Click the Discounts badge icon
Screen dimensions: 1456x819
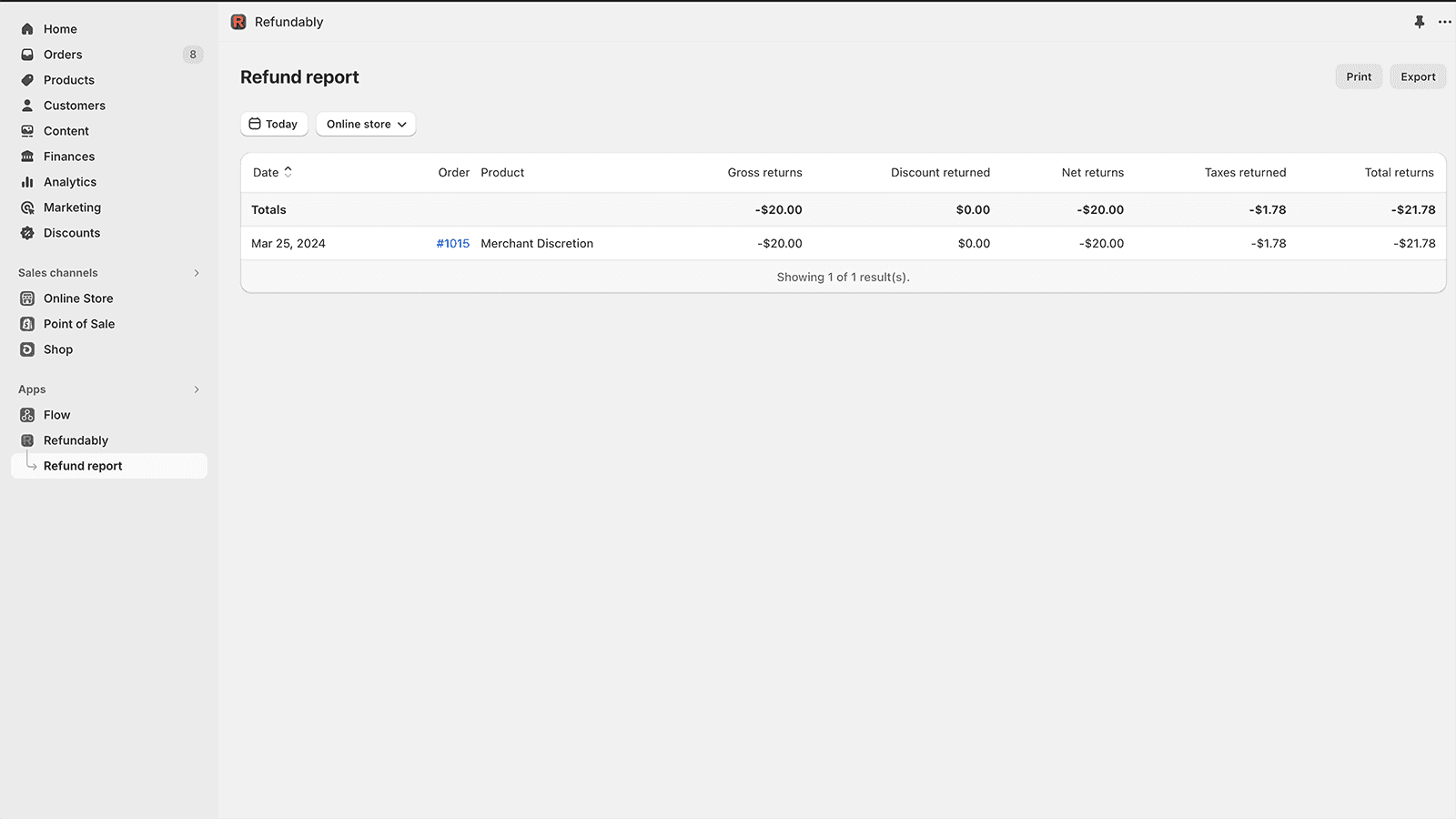pyautogui.click(x=27, y=233)
